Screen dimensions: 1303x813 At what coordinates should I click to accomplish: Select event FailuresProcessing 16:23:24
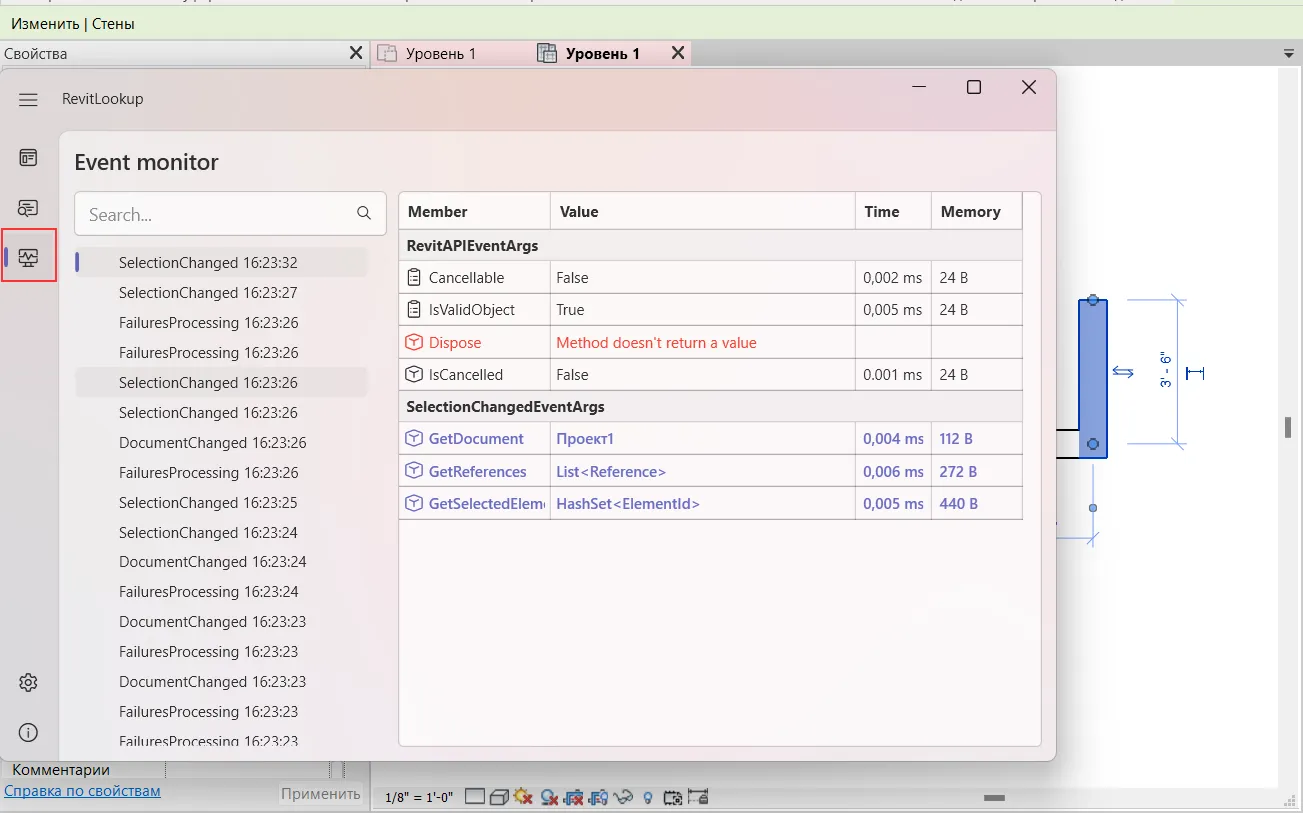pyautogui.click(x=221, y=592)
